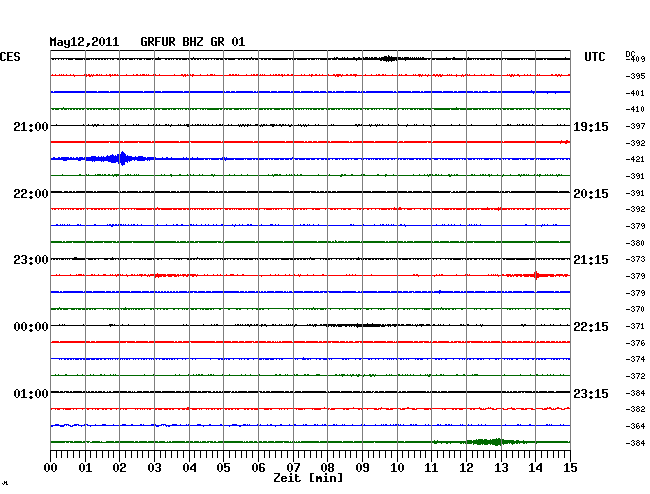The height and width of the screenshot is (494, 650).
Task: Click minute 10 on time axis
Action: [x=397, y=468]
